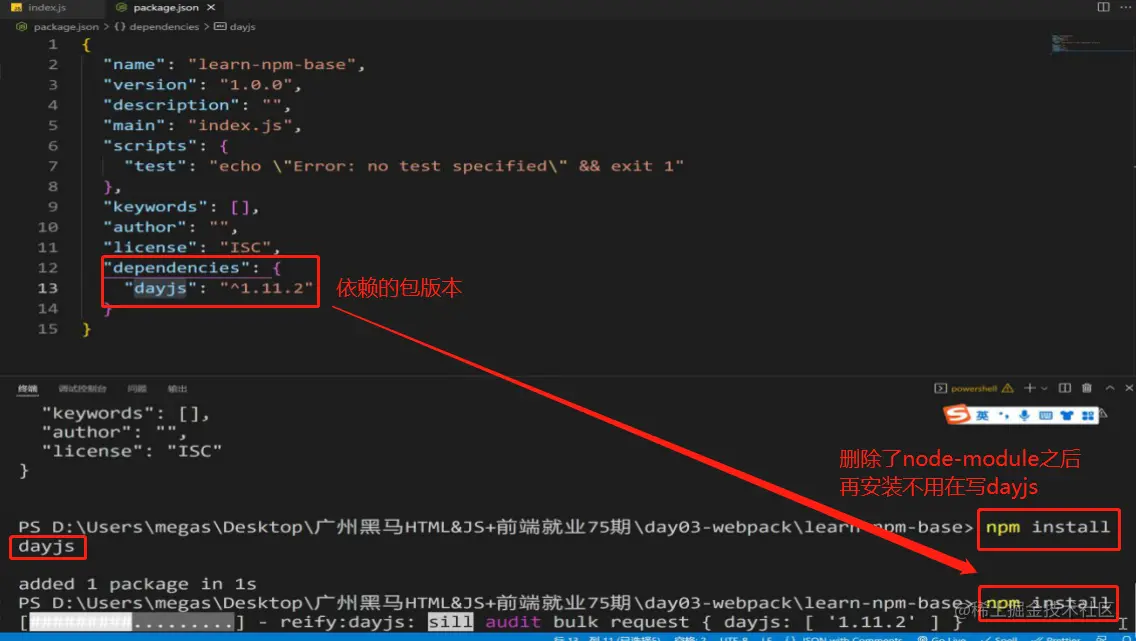Image resolution: width=1136 pixels, height=641 pixels.
Task: Open the Sogou soft keyboard icon
Action: 1048,415
